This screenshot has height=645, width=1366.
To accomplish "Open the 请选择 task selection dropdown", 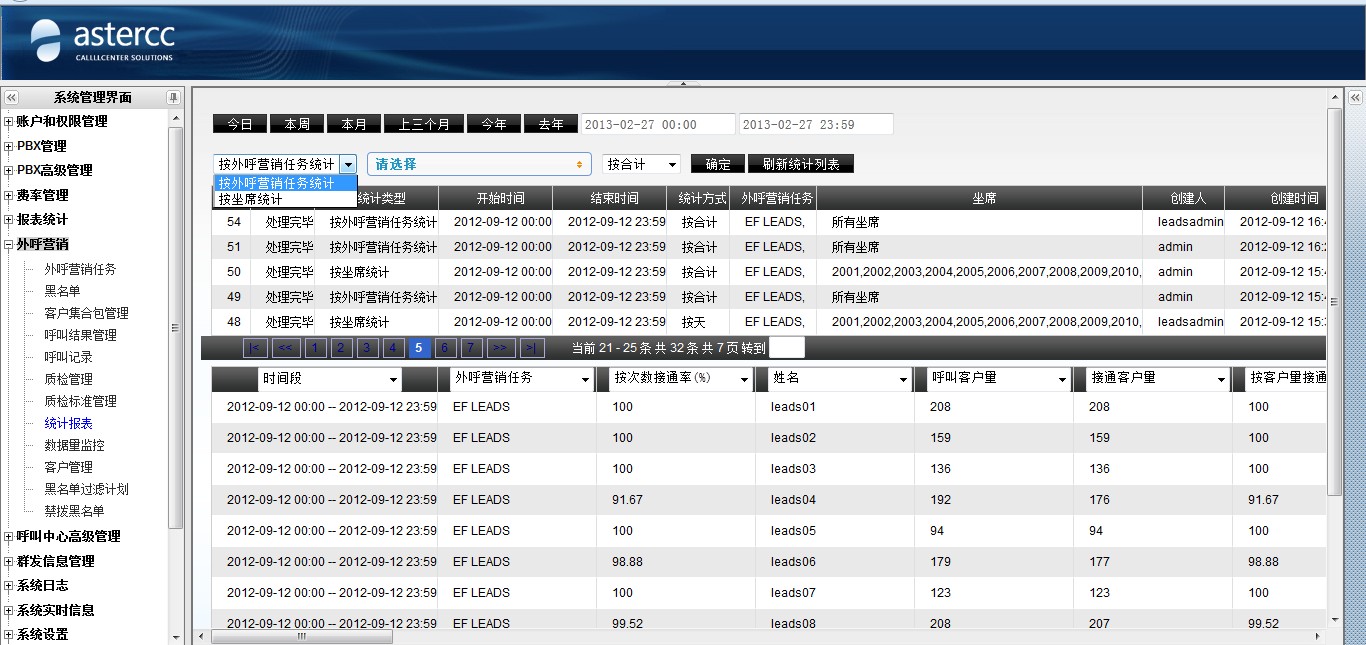I will 479,164.
